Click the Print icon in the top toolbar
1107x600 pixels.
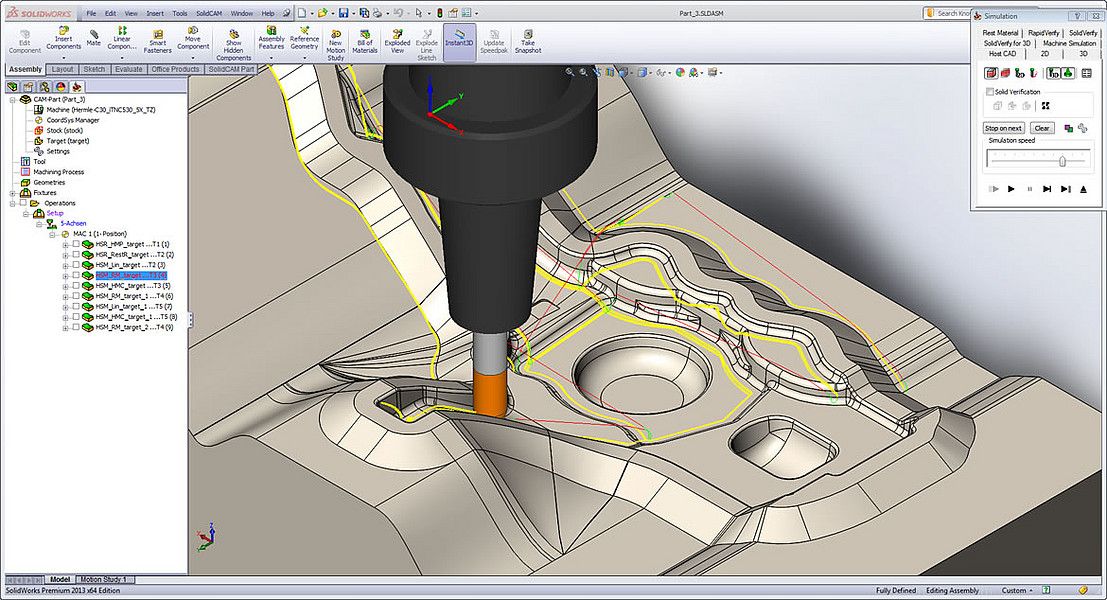click(378, 13)
